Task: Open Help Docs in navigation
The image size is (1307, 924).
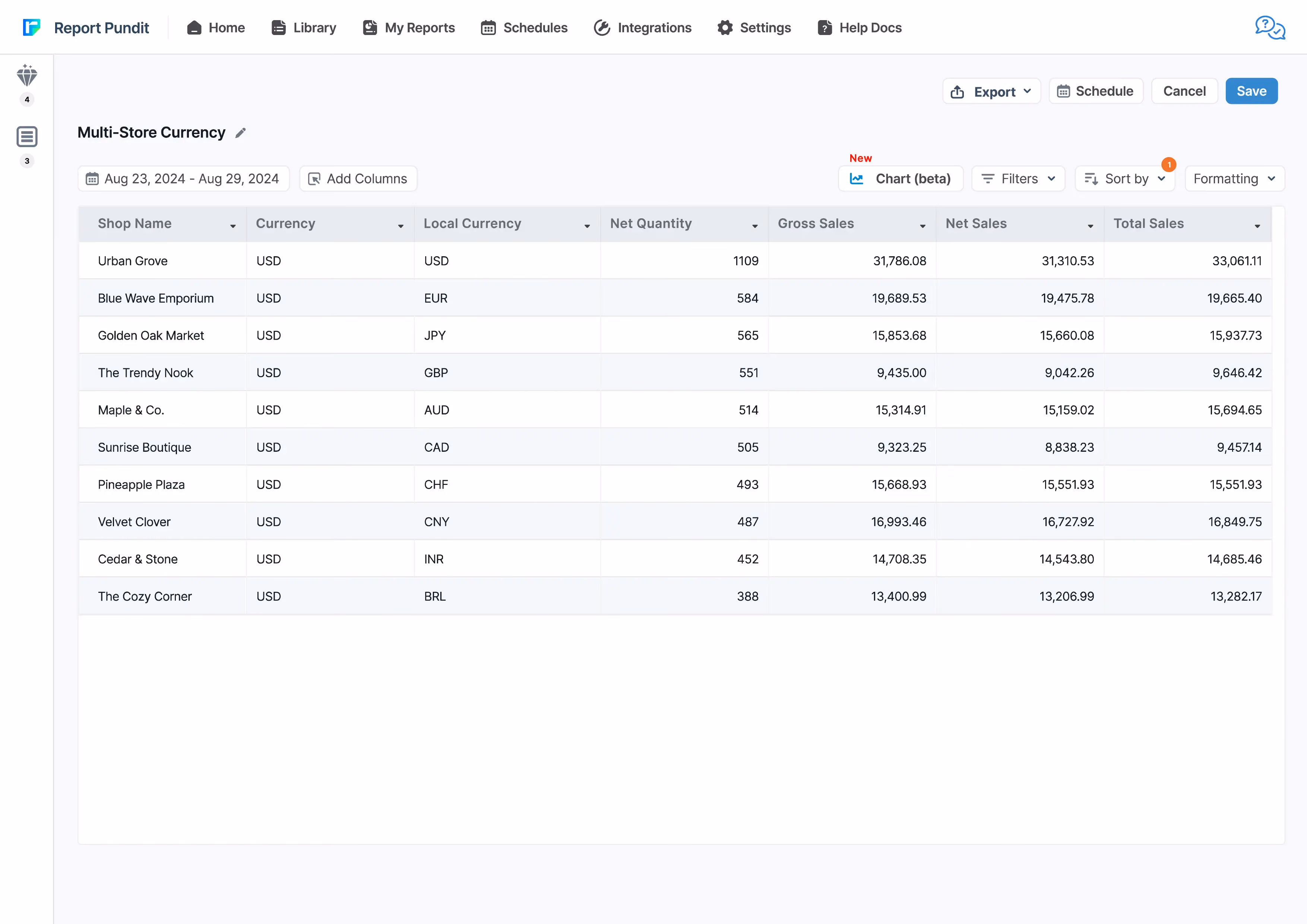Action: point(860,27)
